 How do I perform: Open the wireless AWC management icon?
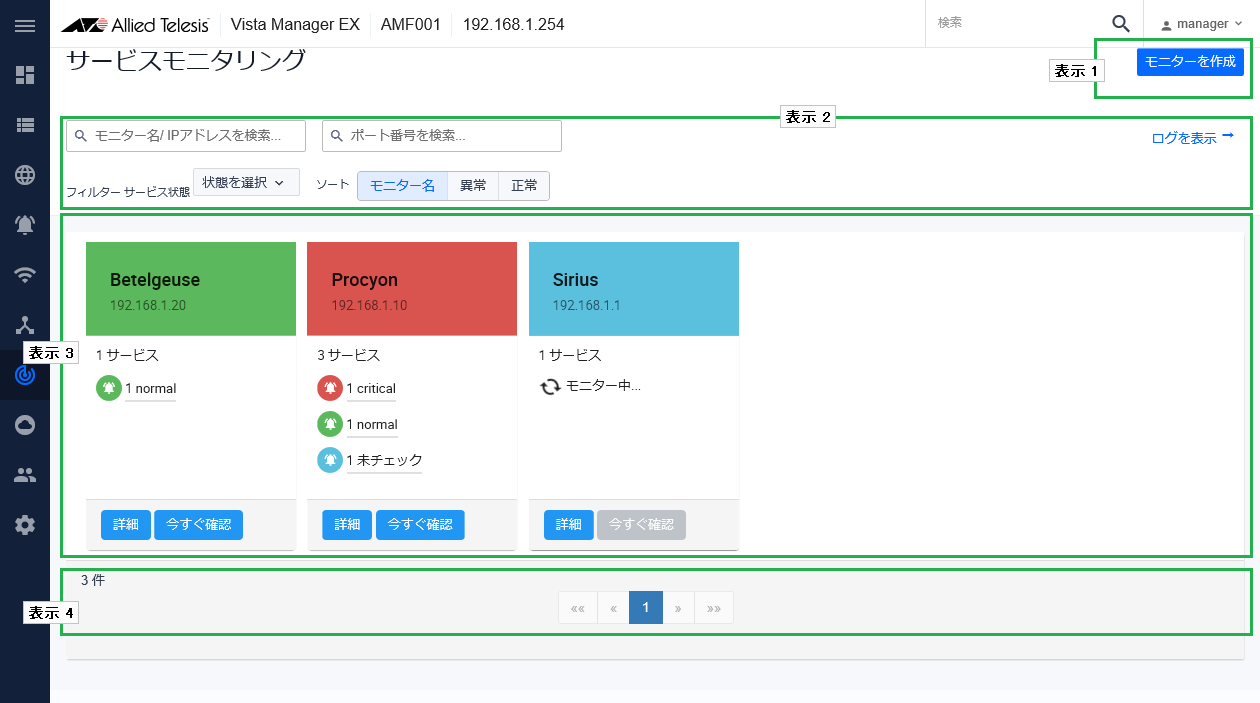(25, 275)
